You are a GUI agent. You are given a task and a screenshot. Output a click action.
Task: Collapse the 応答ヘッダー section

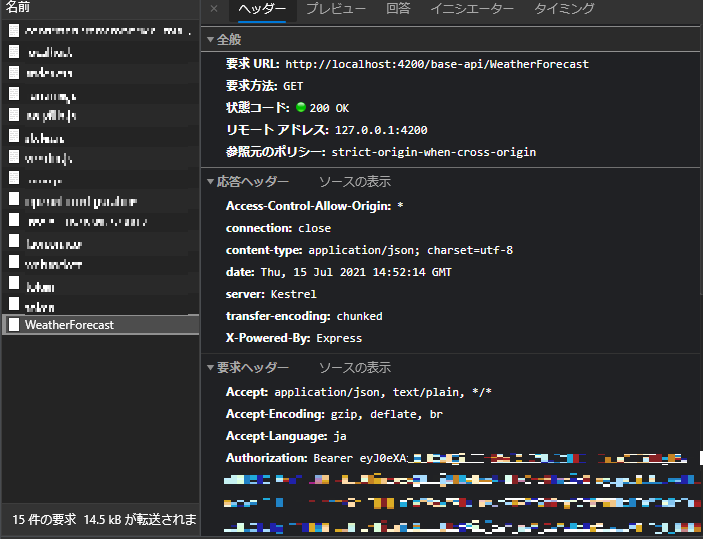(x=210, y=182)
